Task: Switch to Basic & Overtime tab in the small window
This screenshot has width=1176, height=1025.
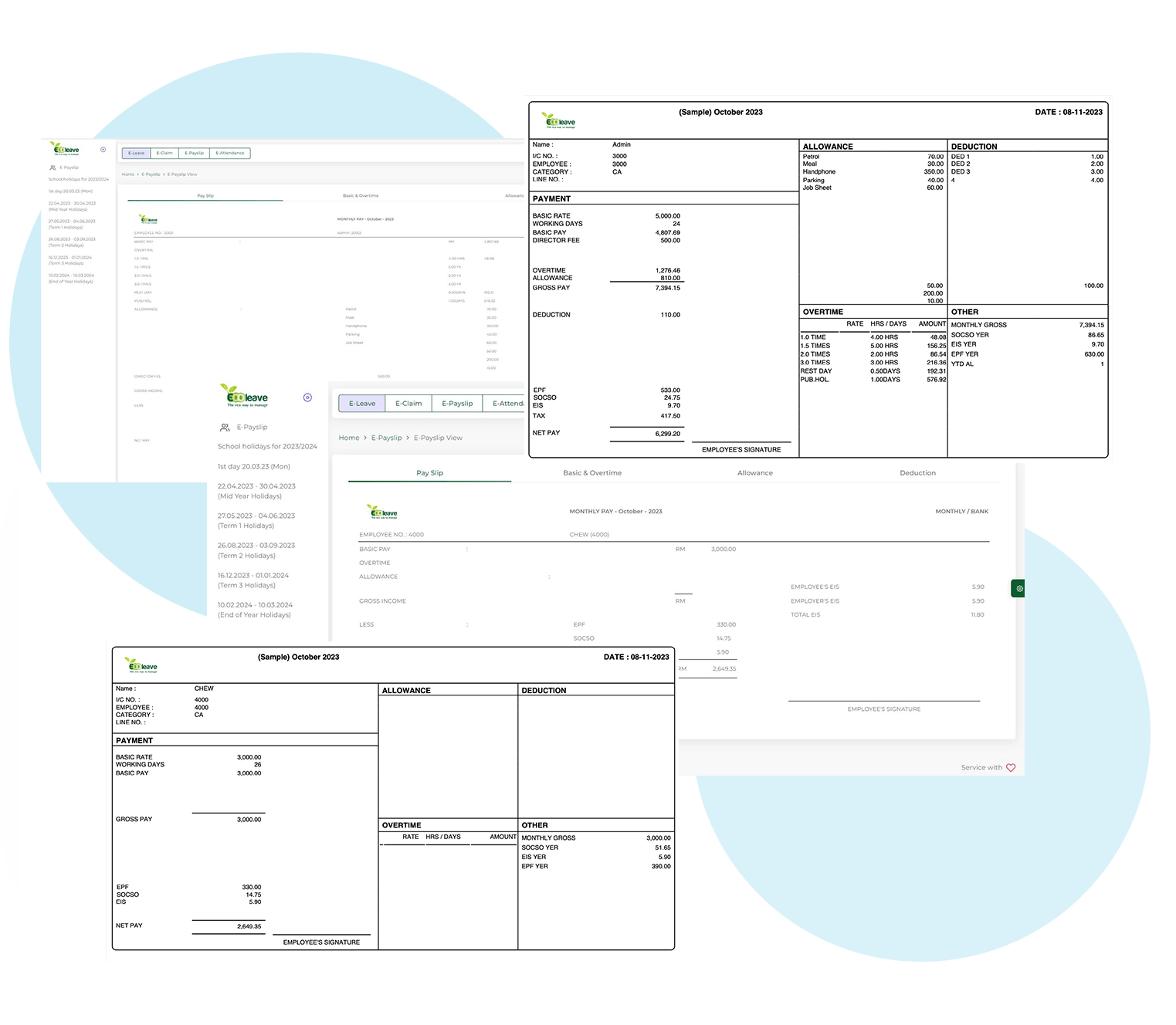Action: pyautogui.click(x=361, y=195)
